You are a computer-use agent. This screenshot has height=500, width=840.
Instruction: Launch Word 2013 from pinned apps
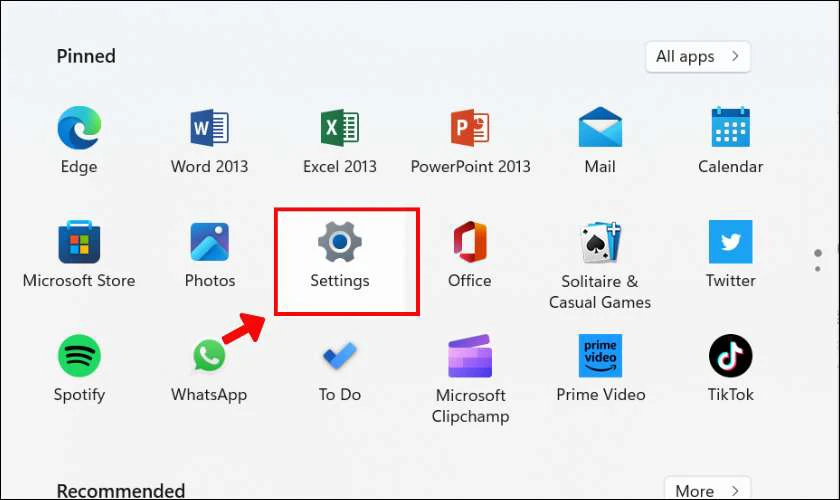[x=209, y=128]
